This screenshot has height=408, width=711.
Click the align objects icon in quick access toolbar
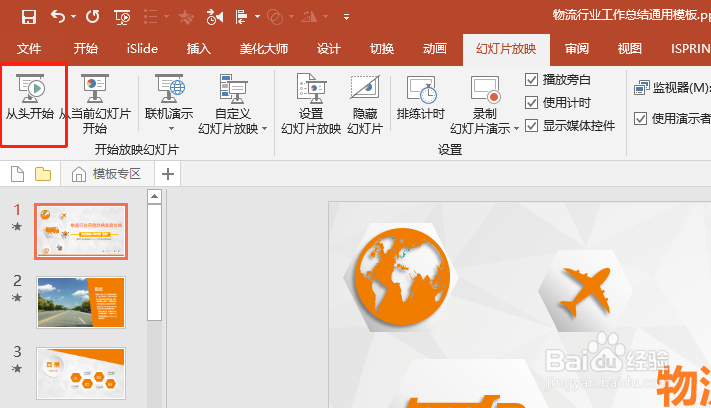[x=241, y=17]
